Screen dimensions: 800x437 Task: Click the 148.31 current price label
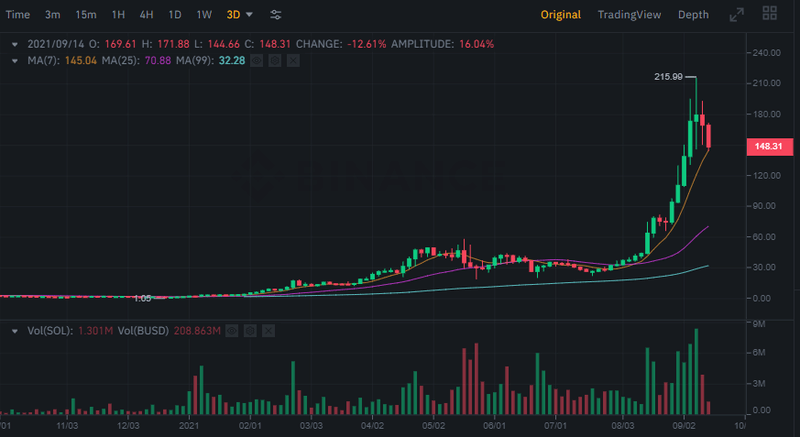771,147
